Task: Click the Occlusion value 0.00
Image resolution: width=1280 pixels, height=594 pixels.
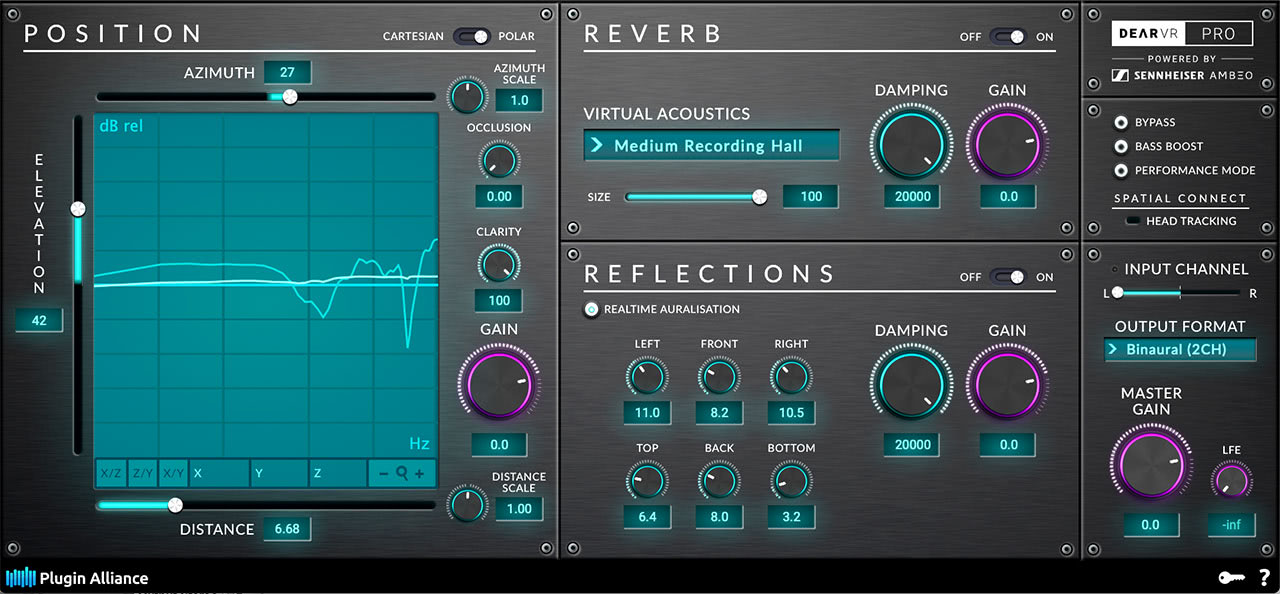Action: click(499, 196)
